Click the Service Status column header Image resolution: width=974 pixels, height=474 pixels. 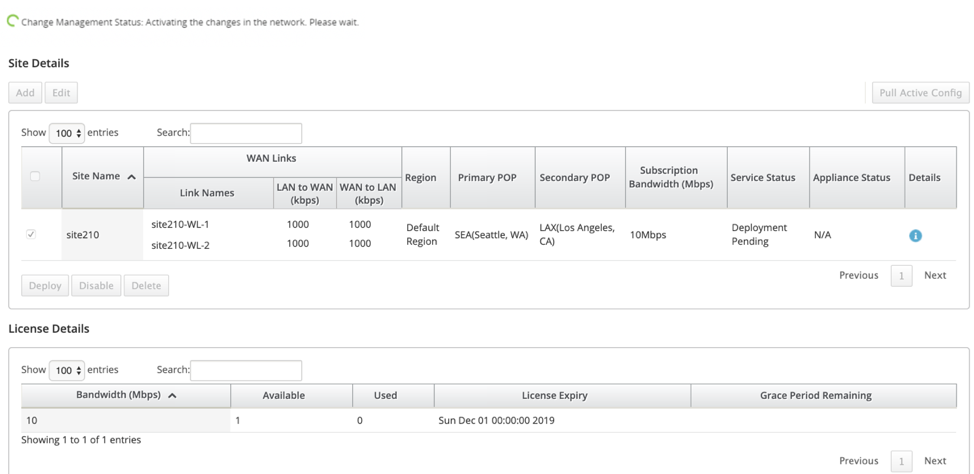pyautogui.click(x=768, y=178)
